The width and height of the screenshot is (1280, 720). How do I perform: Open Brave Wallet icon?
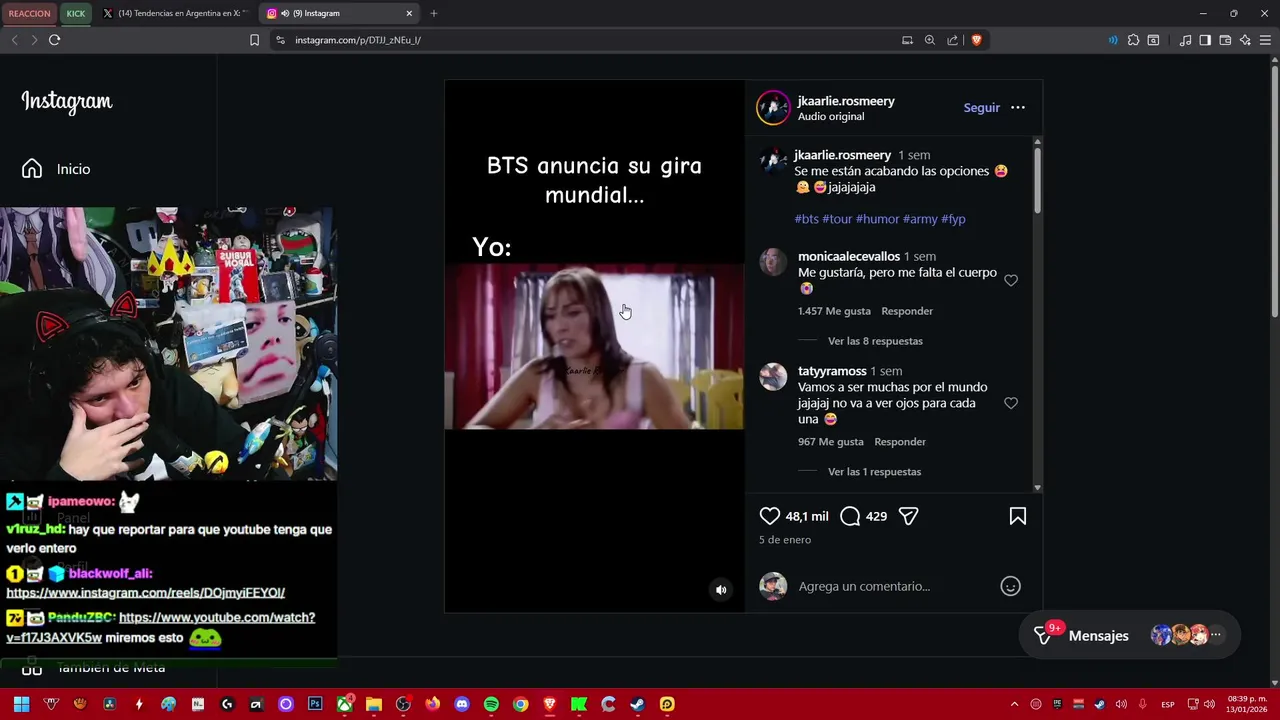(x=1225, y=40)
